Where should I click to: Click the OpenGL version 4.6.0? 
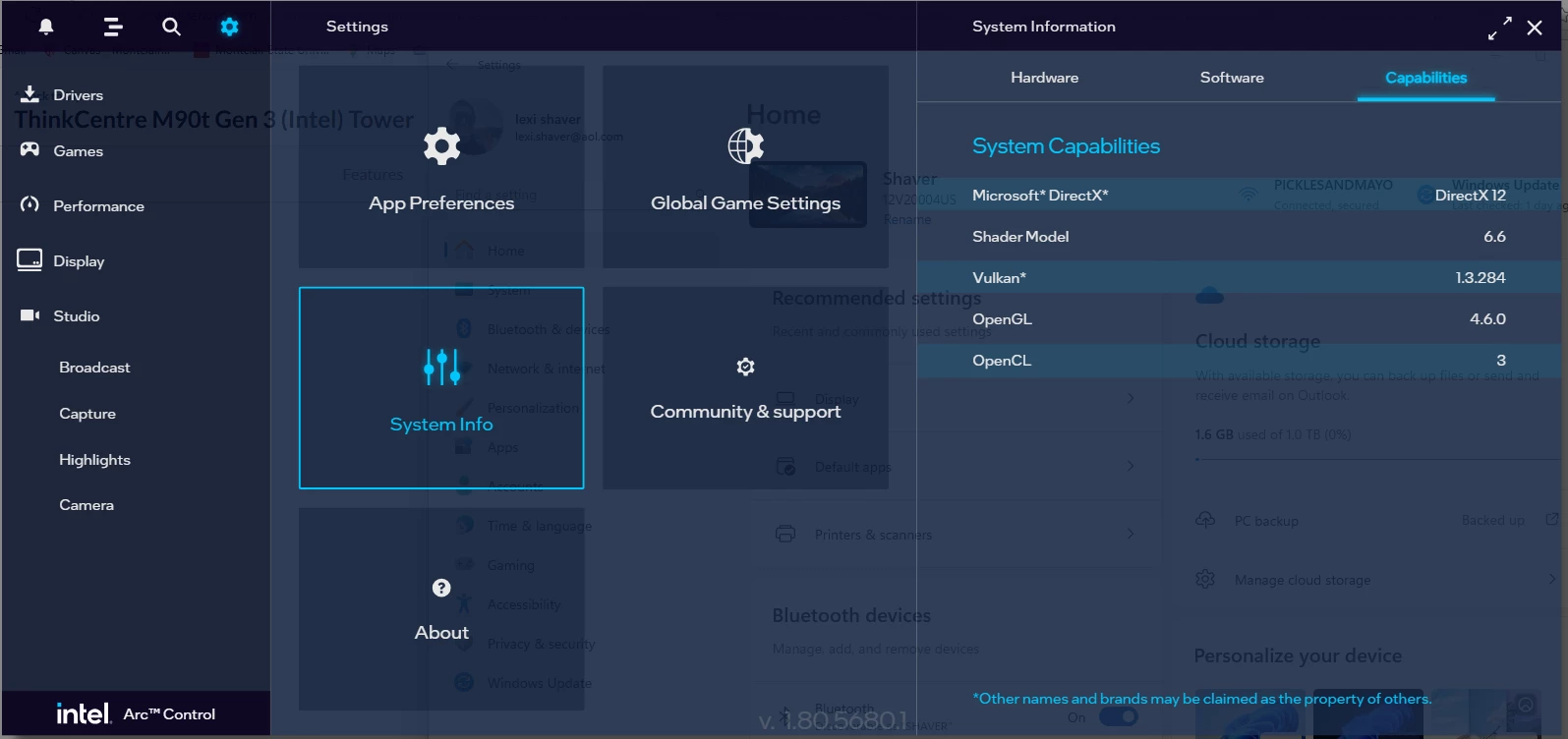click(x=1487, y=319)
